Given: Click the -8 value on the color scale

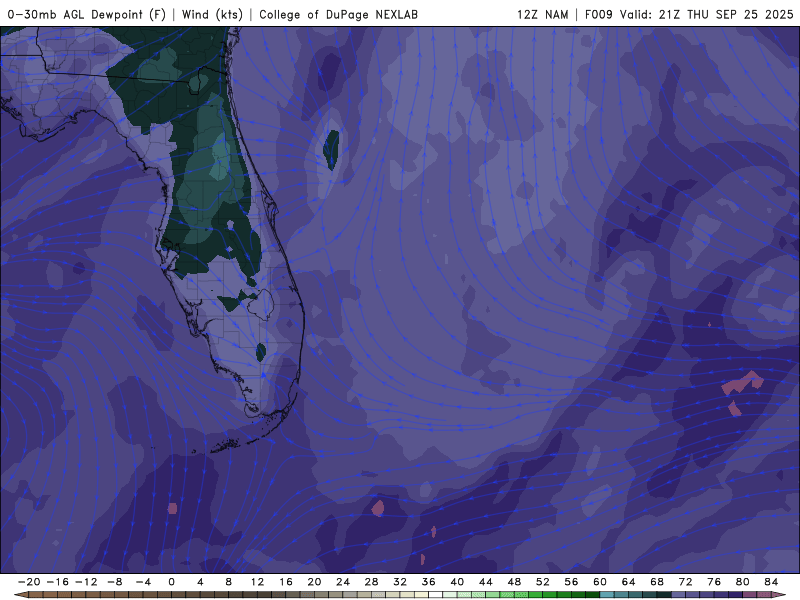Looking at the screenshot, I should (114, 582).
